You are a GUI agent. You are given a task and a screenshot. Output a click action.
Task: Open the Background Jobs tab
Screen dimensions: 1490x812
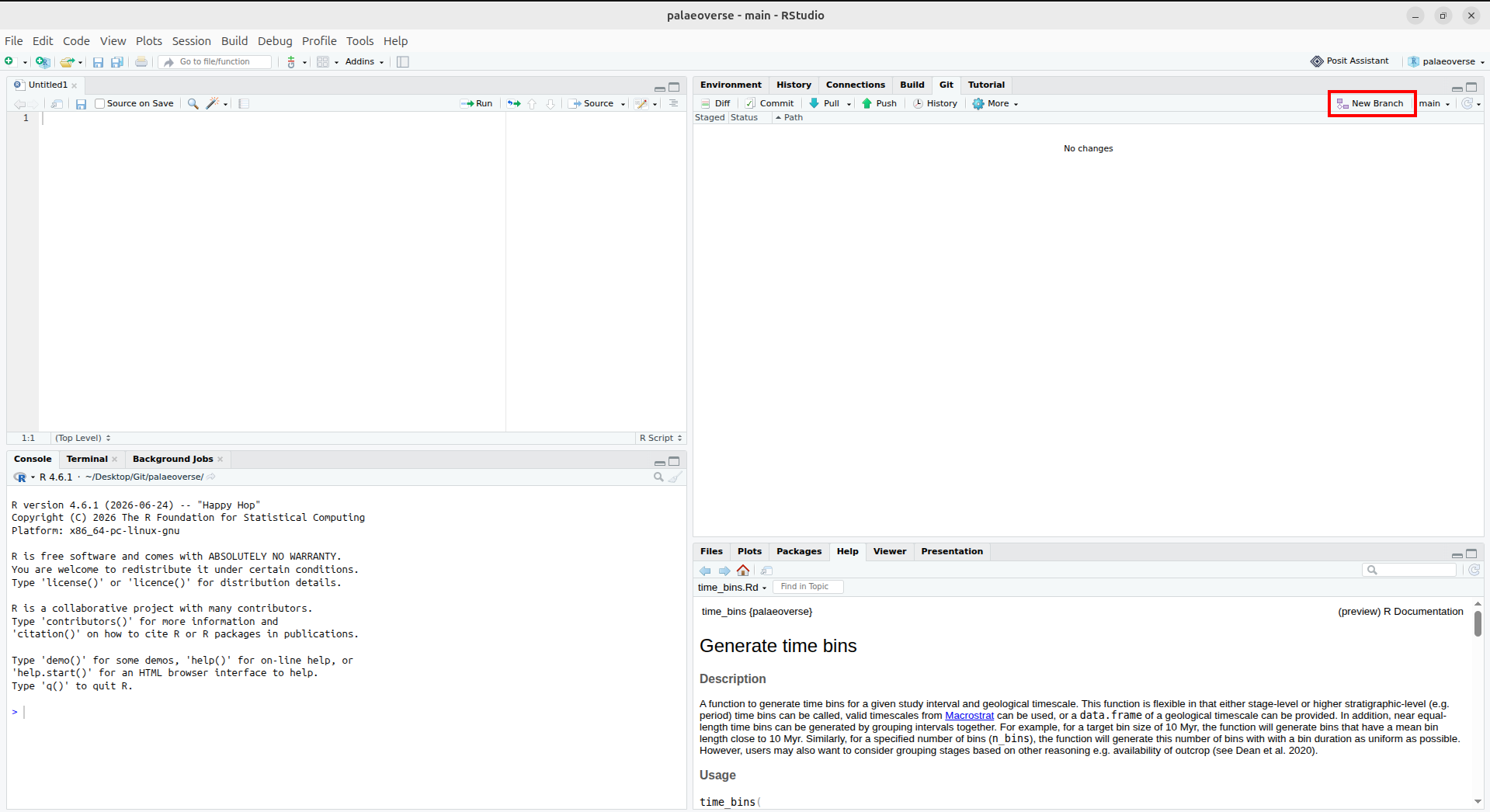[172, 460]
